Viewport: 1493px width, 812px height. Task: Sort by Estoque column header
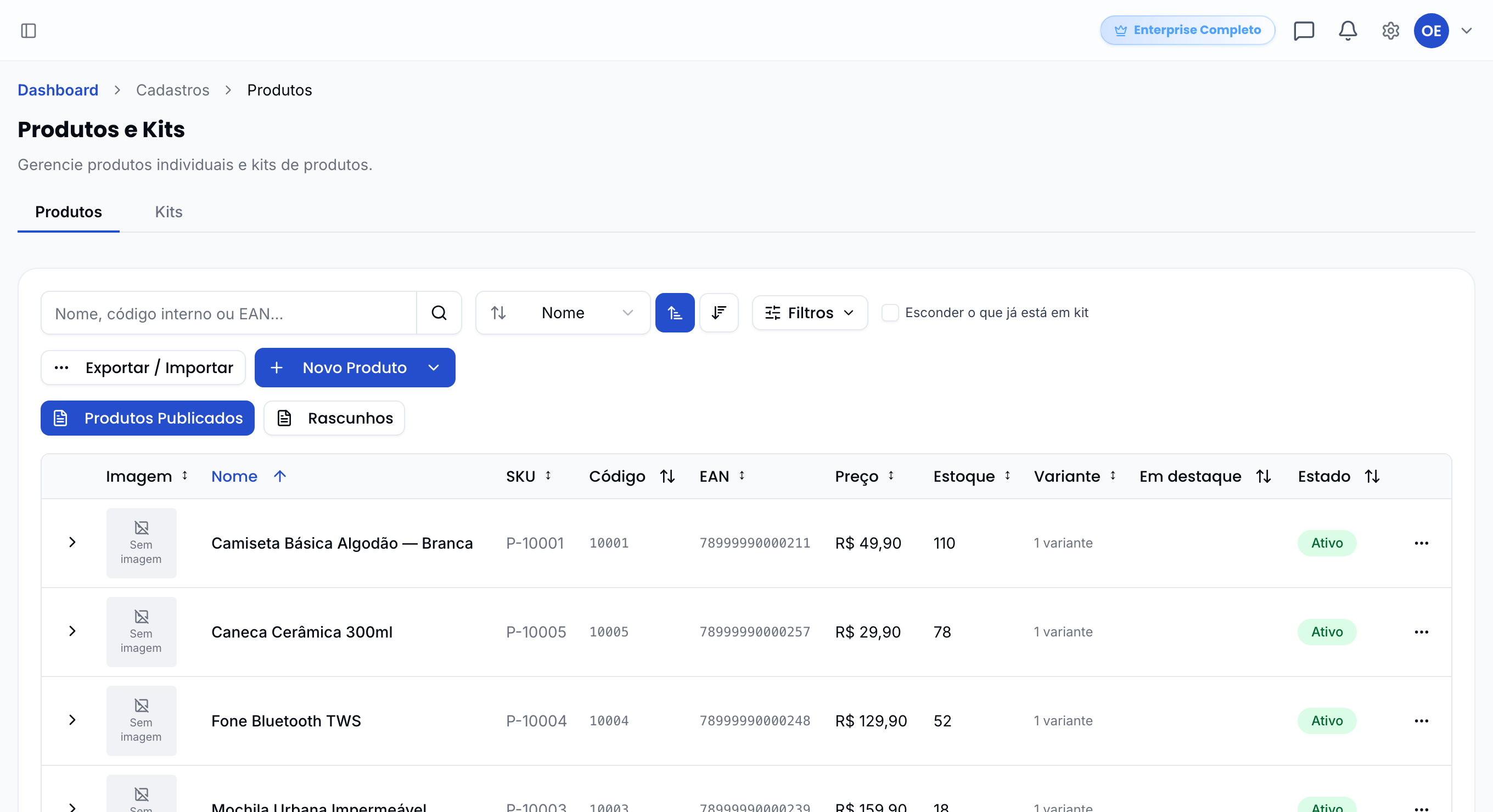pos(972,477)
